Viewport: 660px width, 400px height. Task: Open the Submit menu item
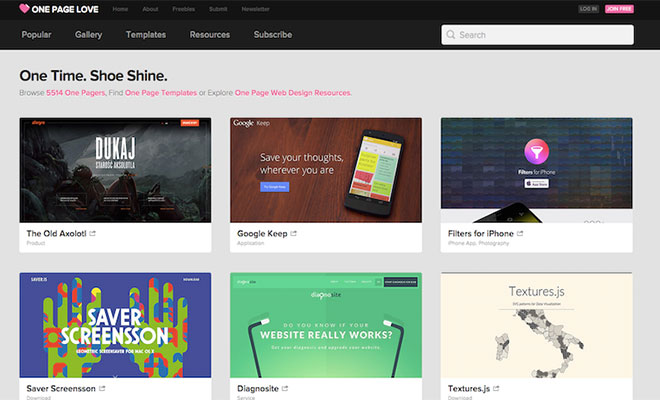click(218, 9)
